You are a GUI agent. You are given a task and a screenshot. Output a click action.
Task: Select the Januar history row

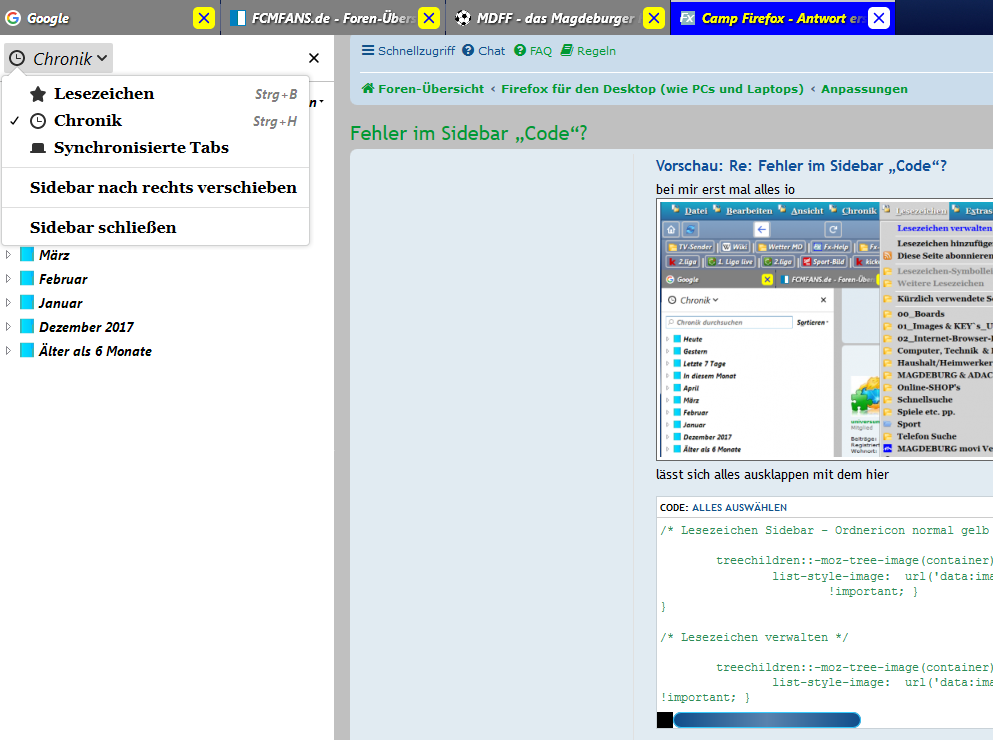(x=167, y=303)
